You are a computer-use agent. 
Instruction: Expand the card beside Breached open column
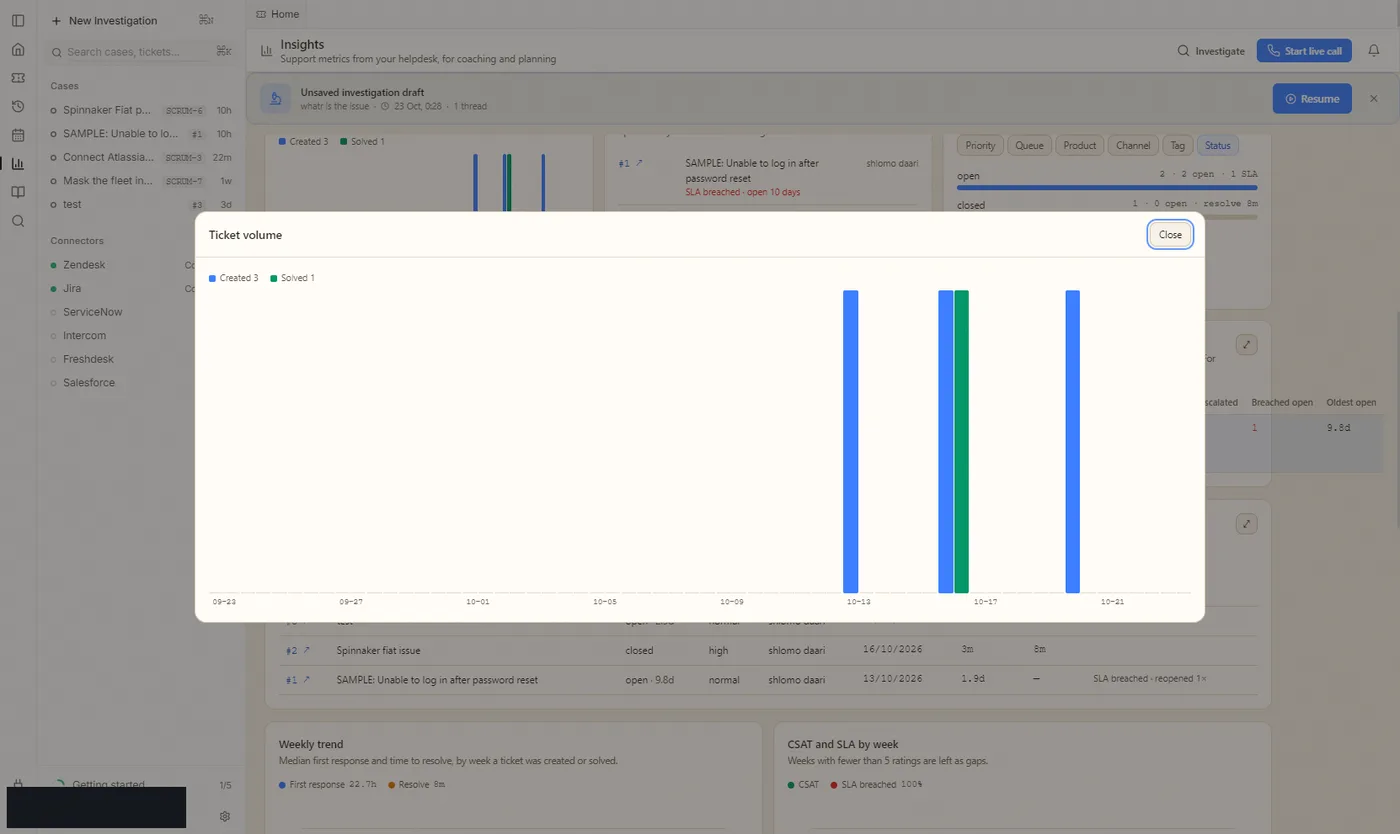[1246, 344]
